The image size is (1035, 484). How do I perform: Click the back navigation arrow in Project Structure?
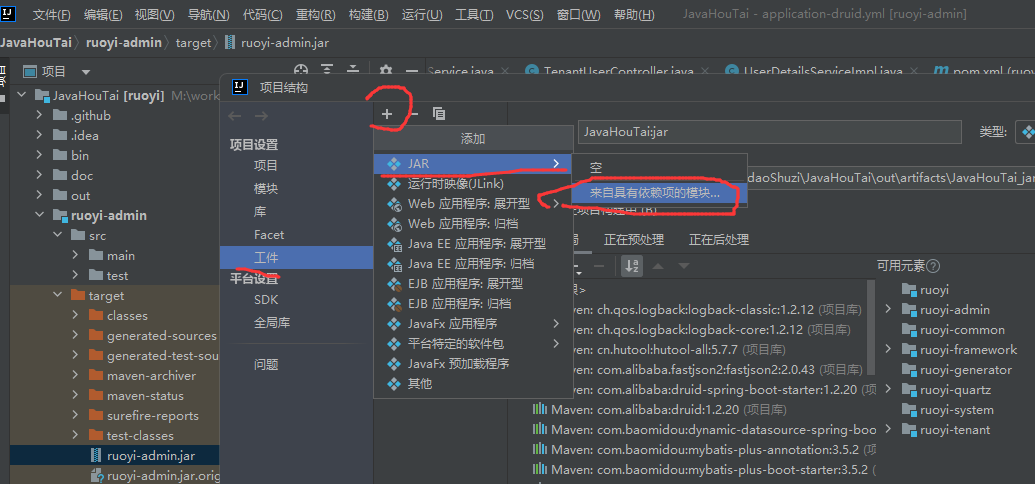pyautogui.click(x=236, y=116)
